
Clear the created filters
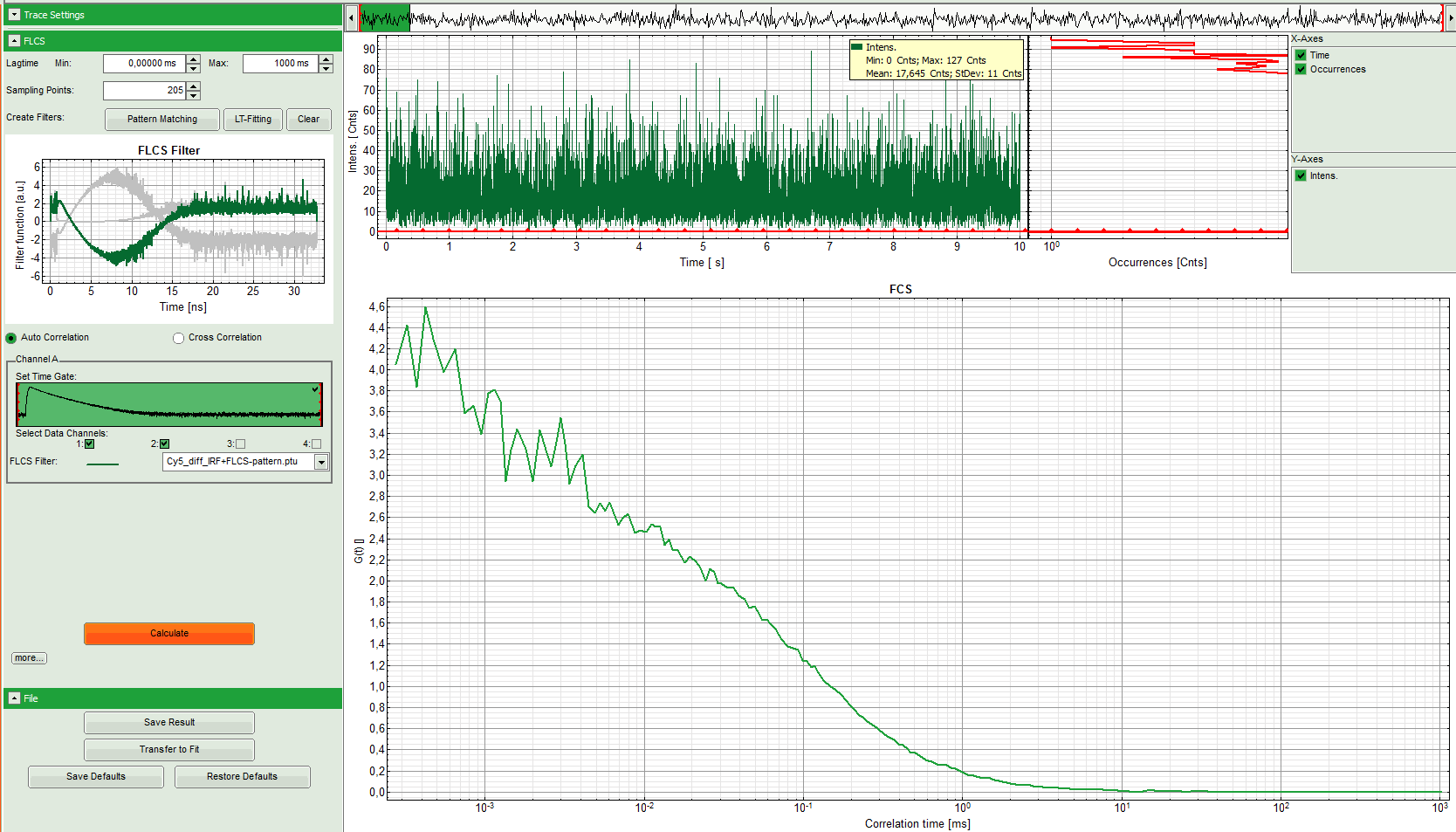coord(308,119)
